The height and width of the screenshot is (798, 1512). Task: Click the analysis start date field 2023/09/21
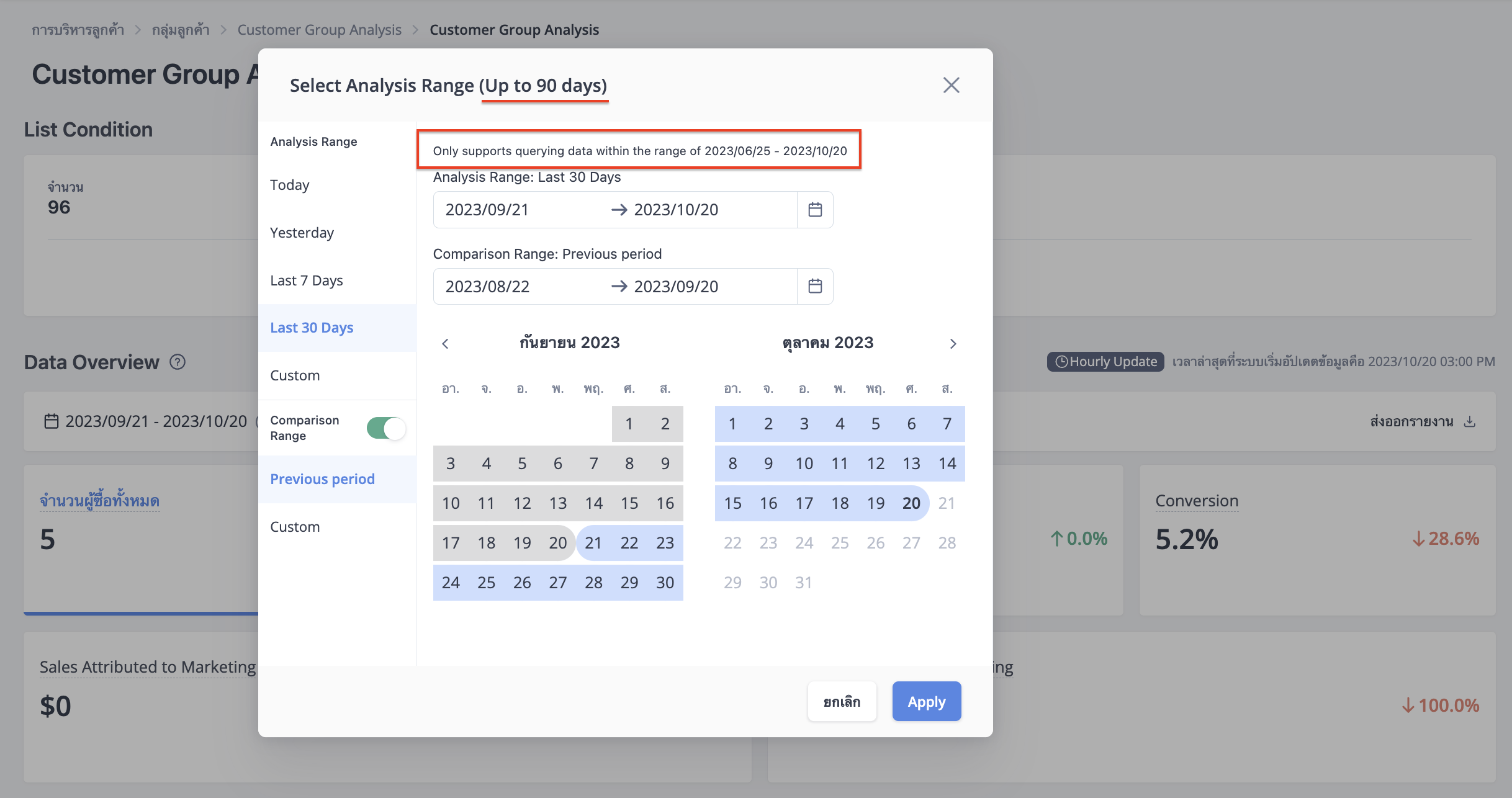tap(487, 210)
